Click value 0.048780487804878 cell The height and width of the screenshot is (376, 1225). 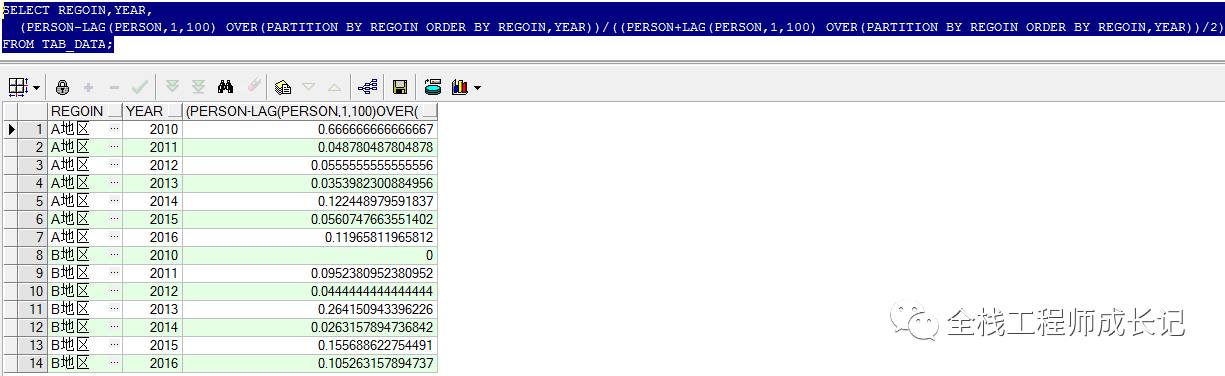311,147
